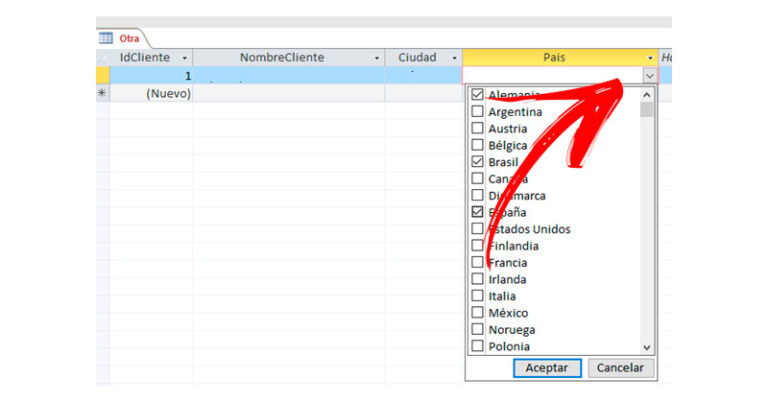Click the select-all corner box of table

[x=102, y=58]
